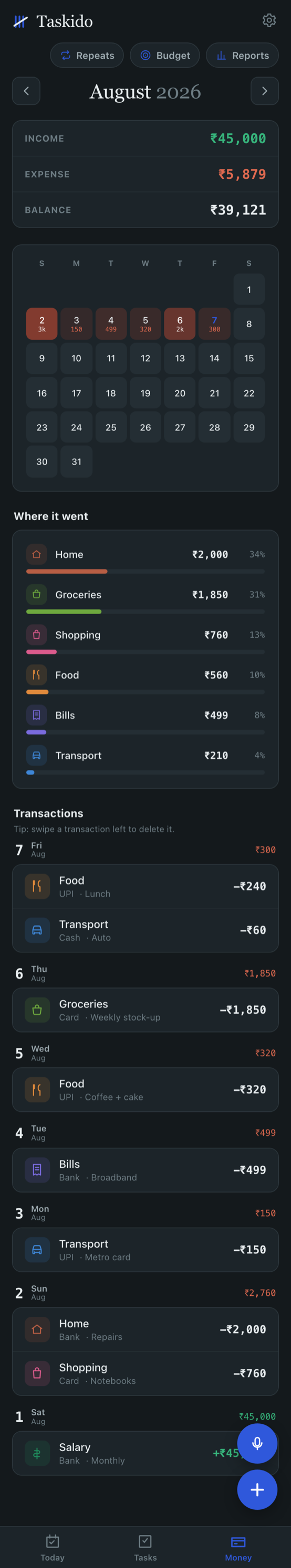Switch to the Today tab
291x1568 pixels.
[x=53, y=1548]
